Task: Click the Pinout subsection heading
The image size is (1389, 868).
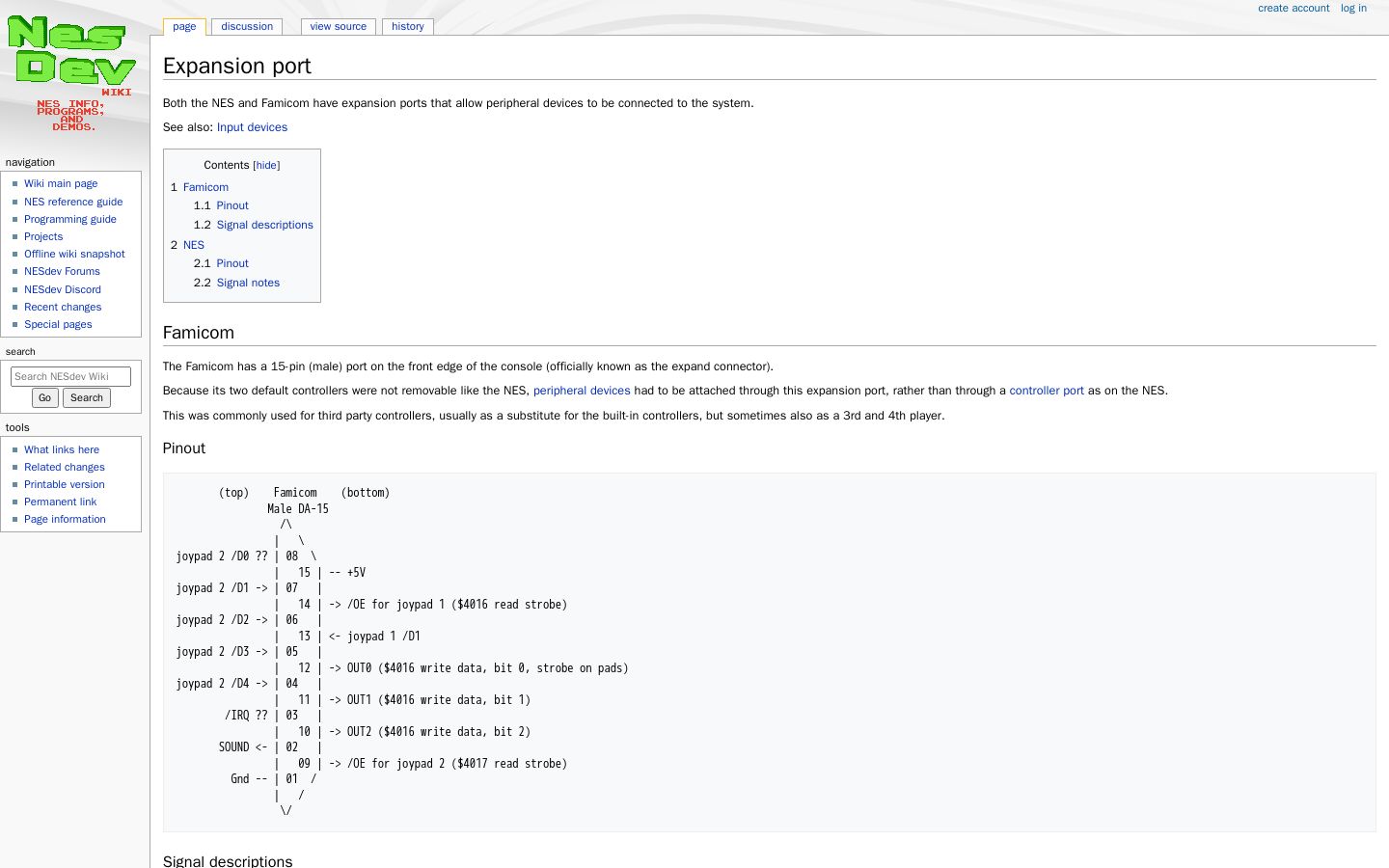Action: point(184,448)
